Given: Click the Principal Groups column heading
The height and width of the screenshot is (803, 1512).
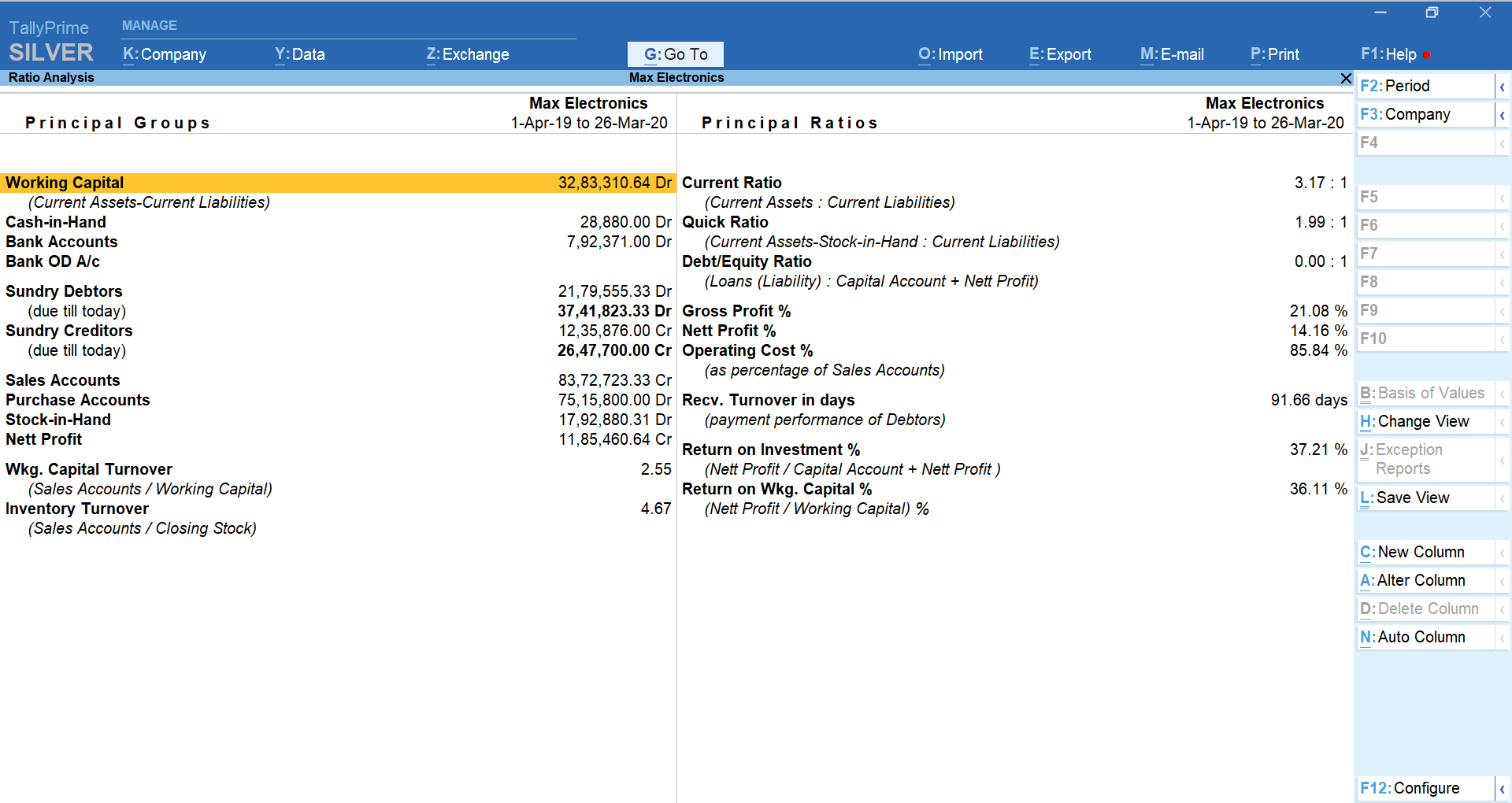Looking at the screenshot, I should (x=118, y=123).
